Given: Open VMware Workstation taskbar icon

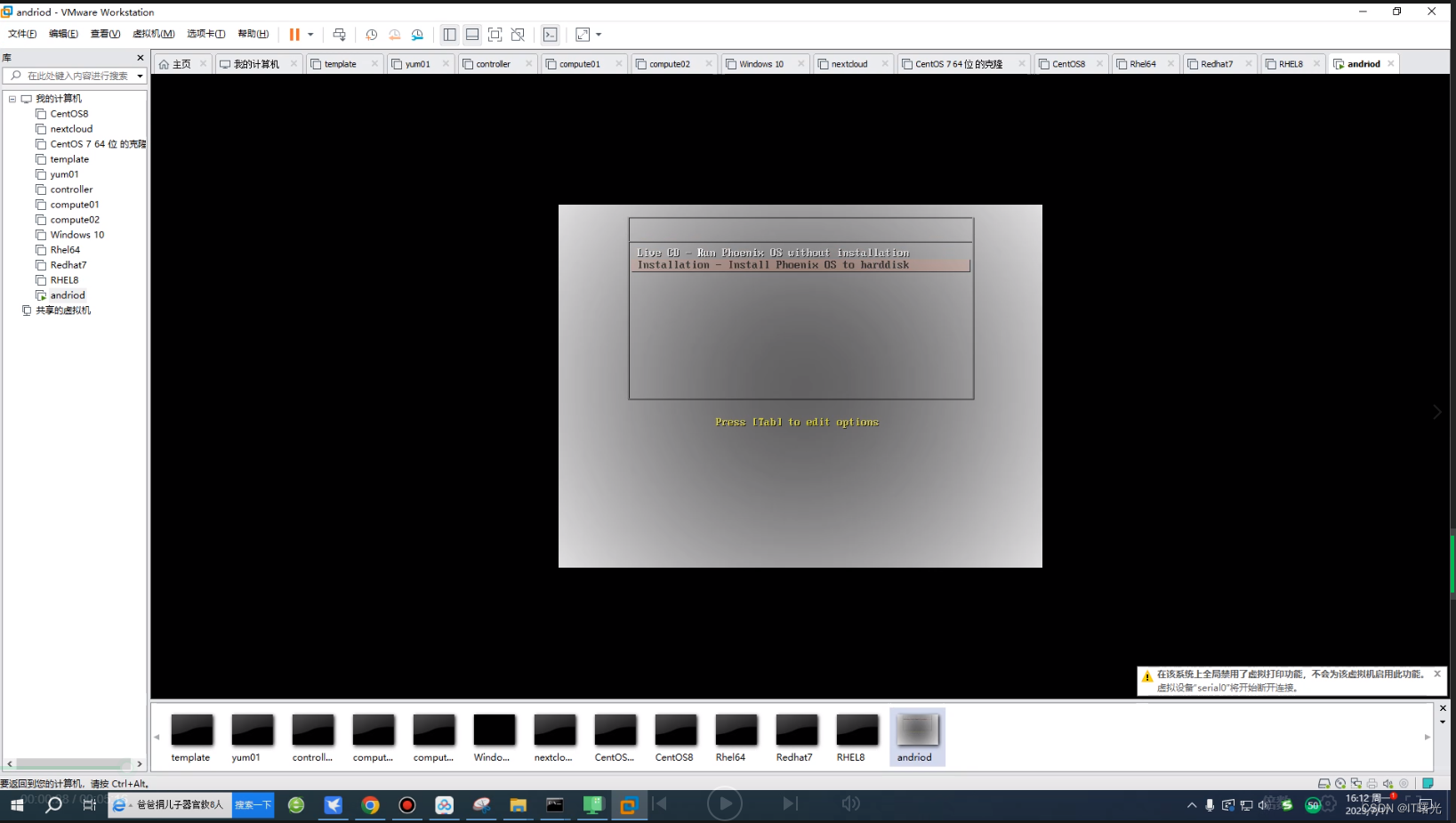Looking at the screenshot, I should pos(628,805).
